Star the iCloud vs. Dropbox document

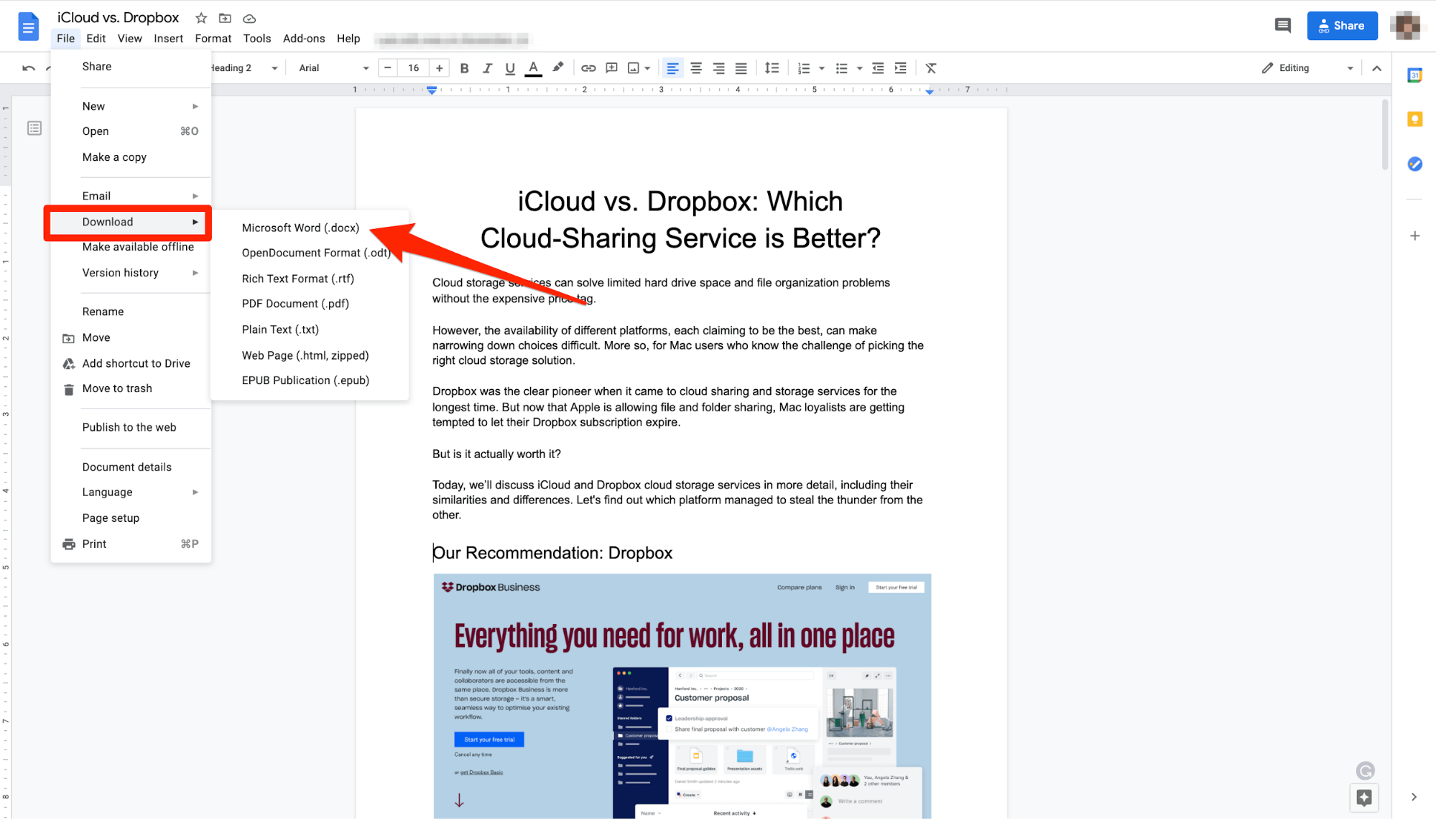pos(200,18)
